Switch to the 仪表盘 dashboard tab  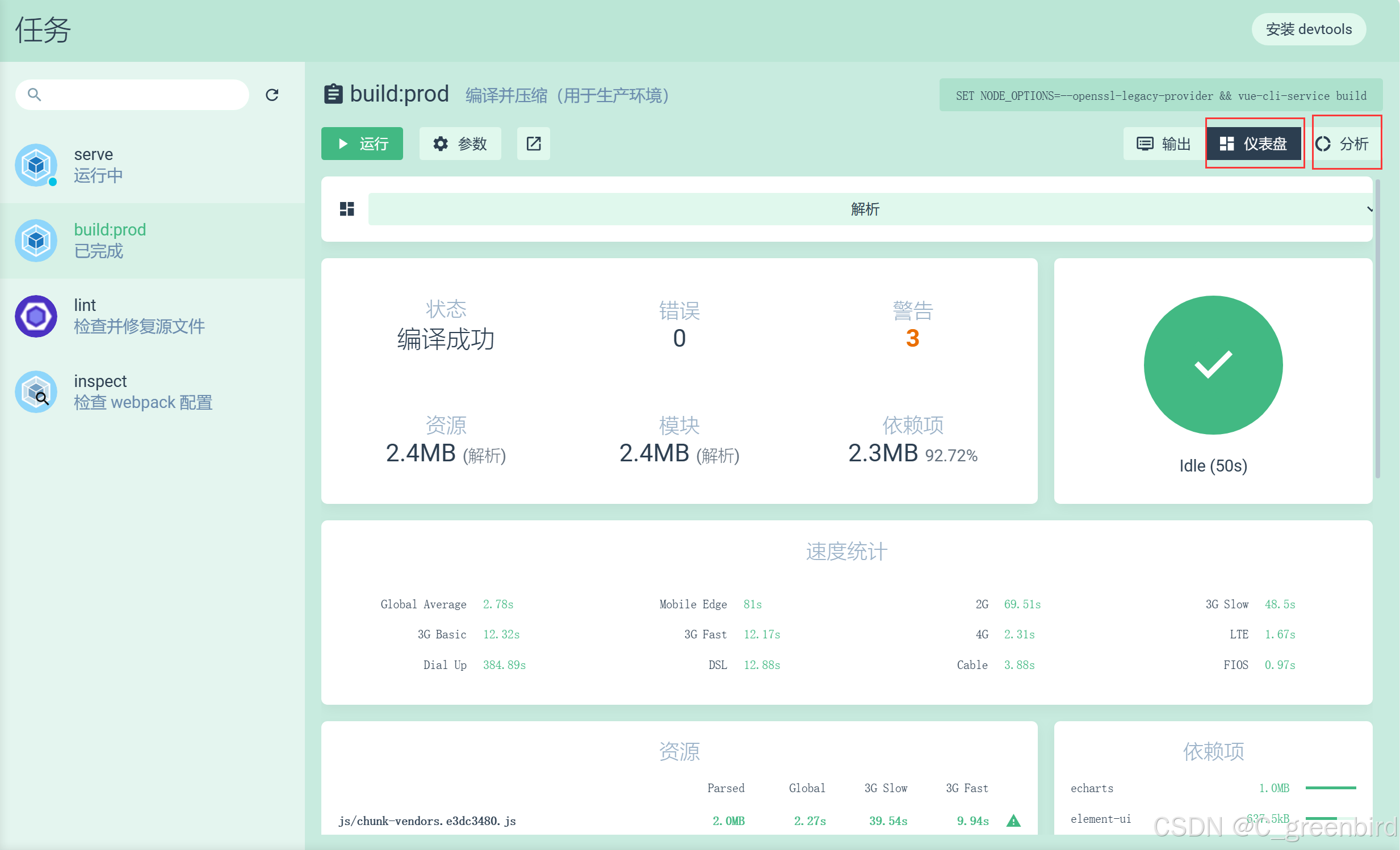coord(1254,144)
